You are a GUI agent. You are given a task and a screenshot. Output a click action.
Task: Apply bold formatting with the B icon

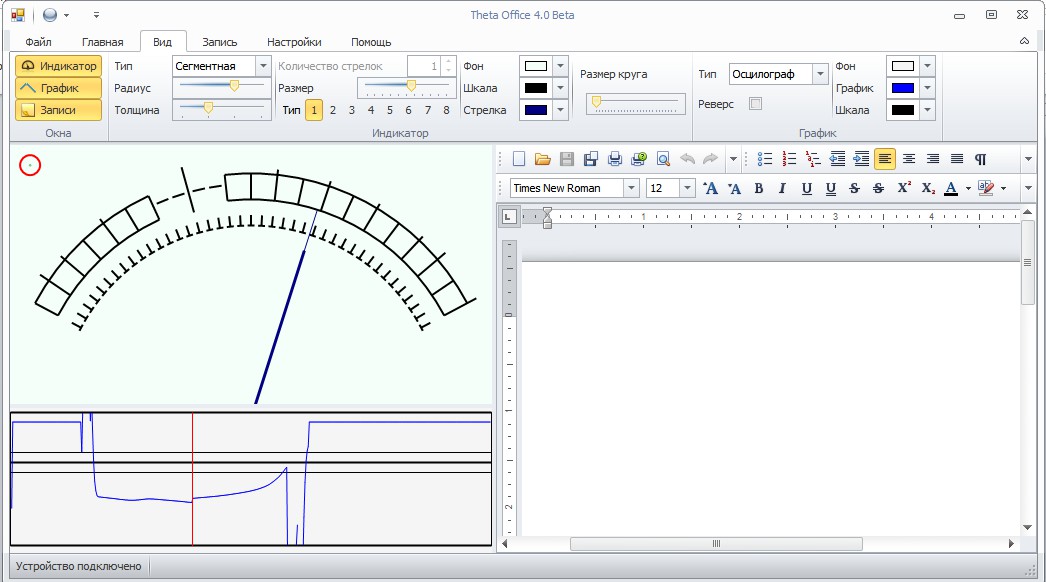pyautogui.click(x=759, y=188)
